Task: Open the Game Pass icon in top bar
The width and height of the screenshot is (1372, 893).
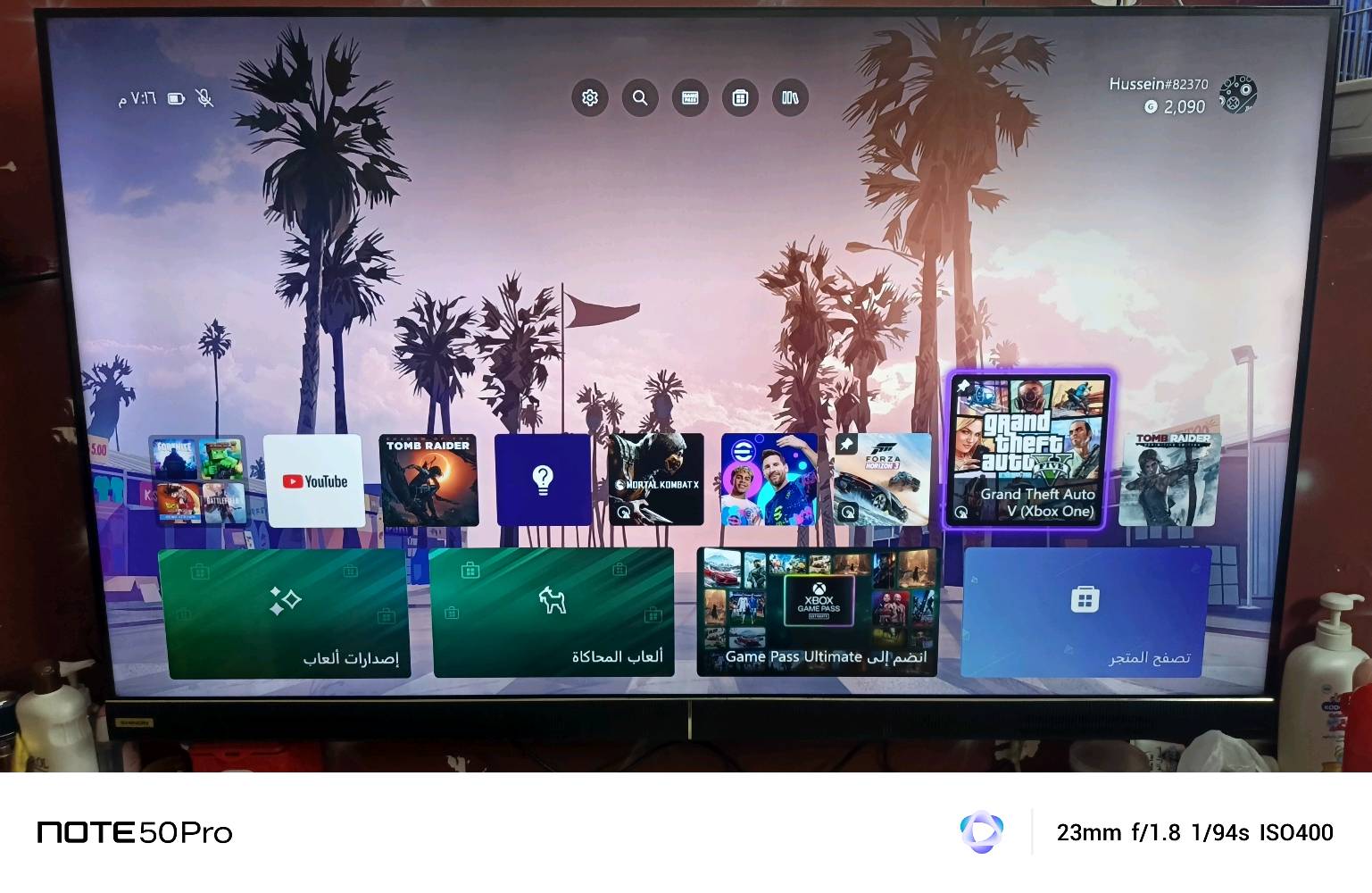Action: [690, 97]
